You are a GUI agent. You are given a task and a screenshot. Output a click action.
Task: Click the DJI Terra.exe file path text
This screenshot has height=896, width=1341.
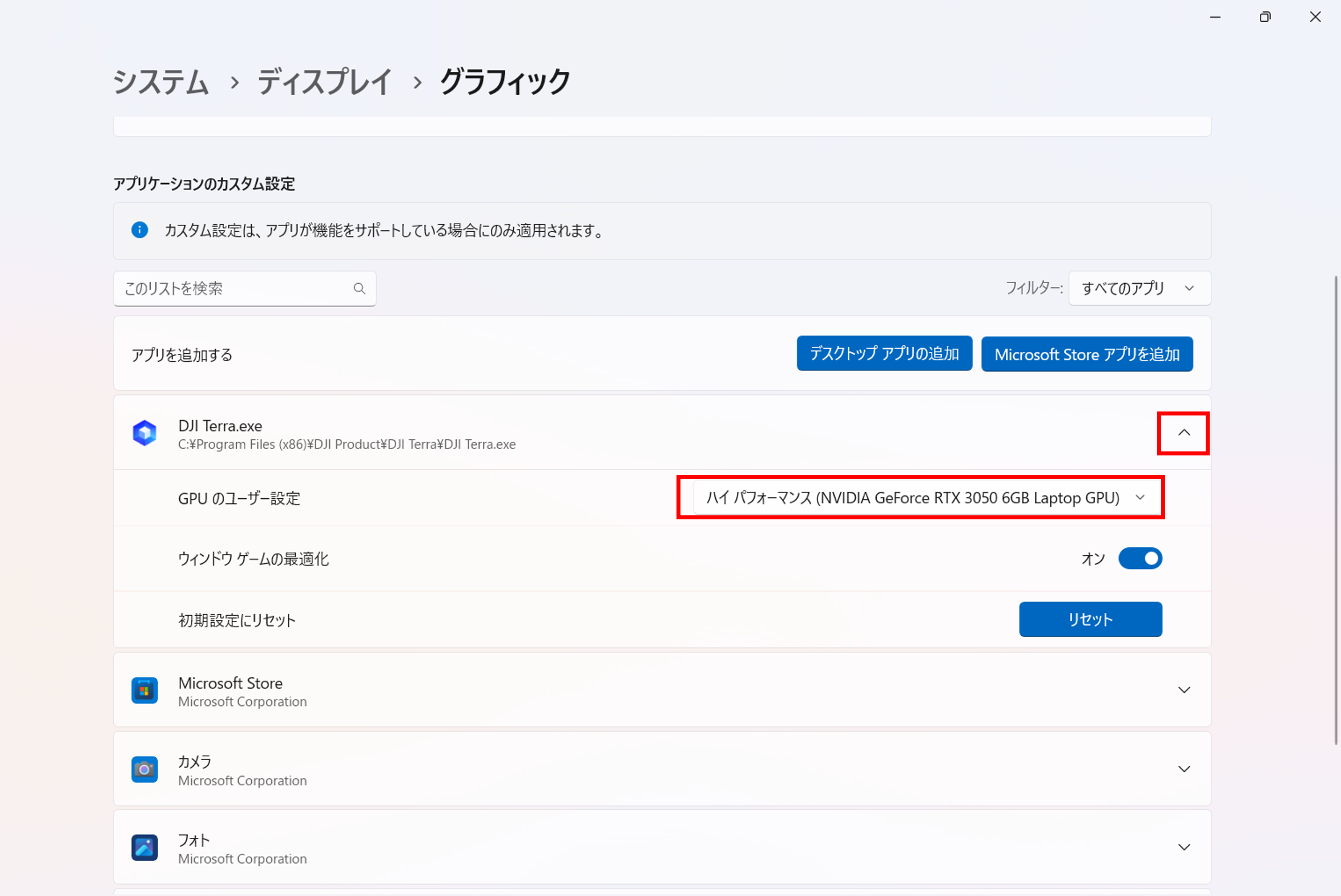(x=347, y=444)
